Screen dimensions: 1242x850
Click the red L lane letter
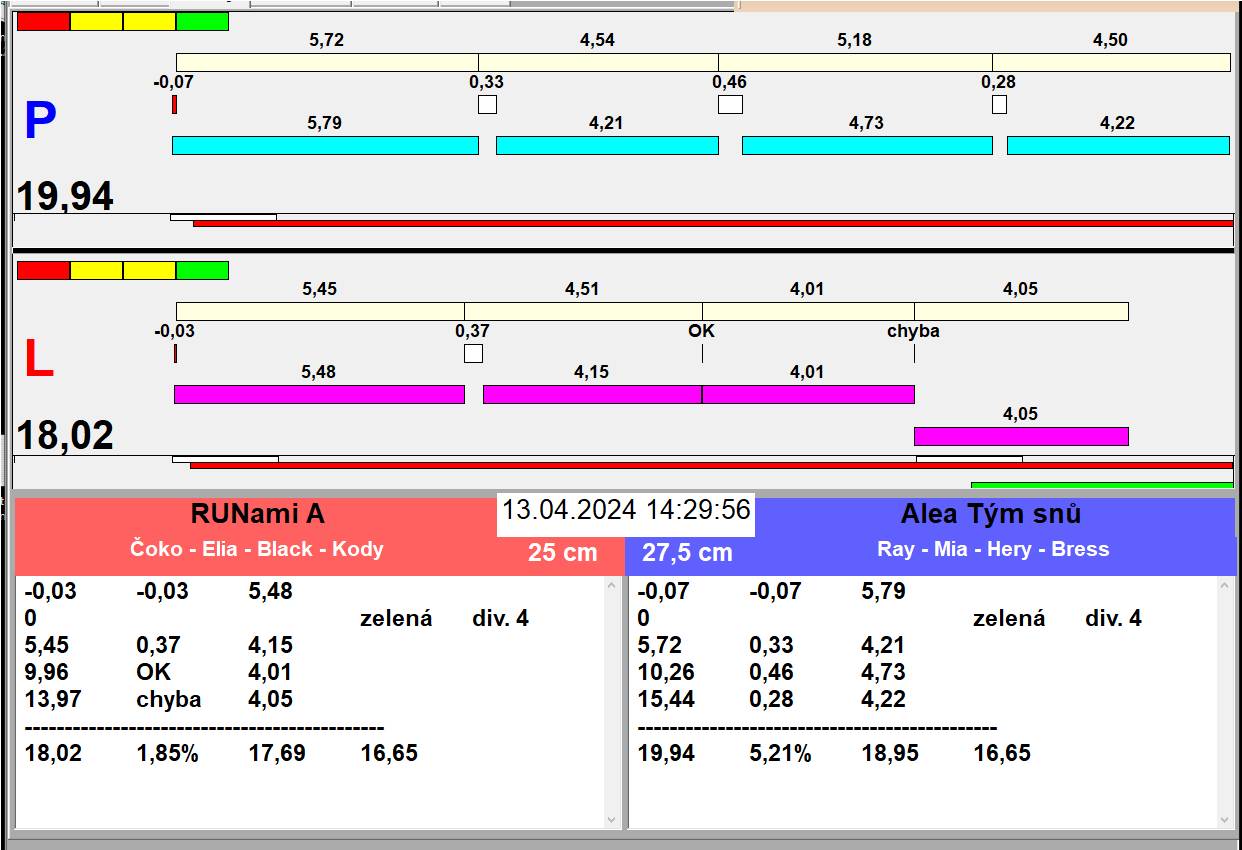tap(38, 360)
